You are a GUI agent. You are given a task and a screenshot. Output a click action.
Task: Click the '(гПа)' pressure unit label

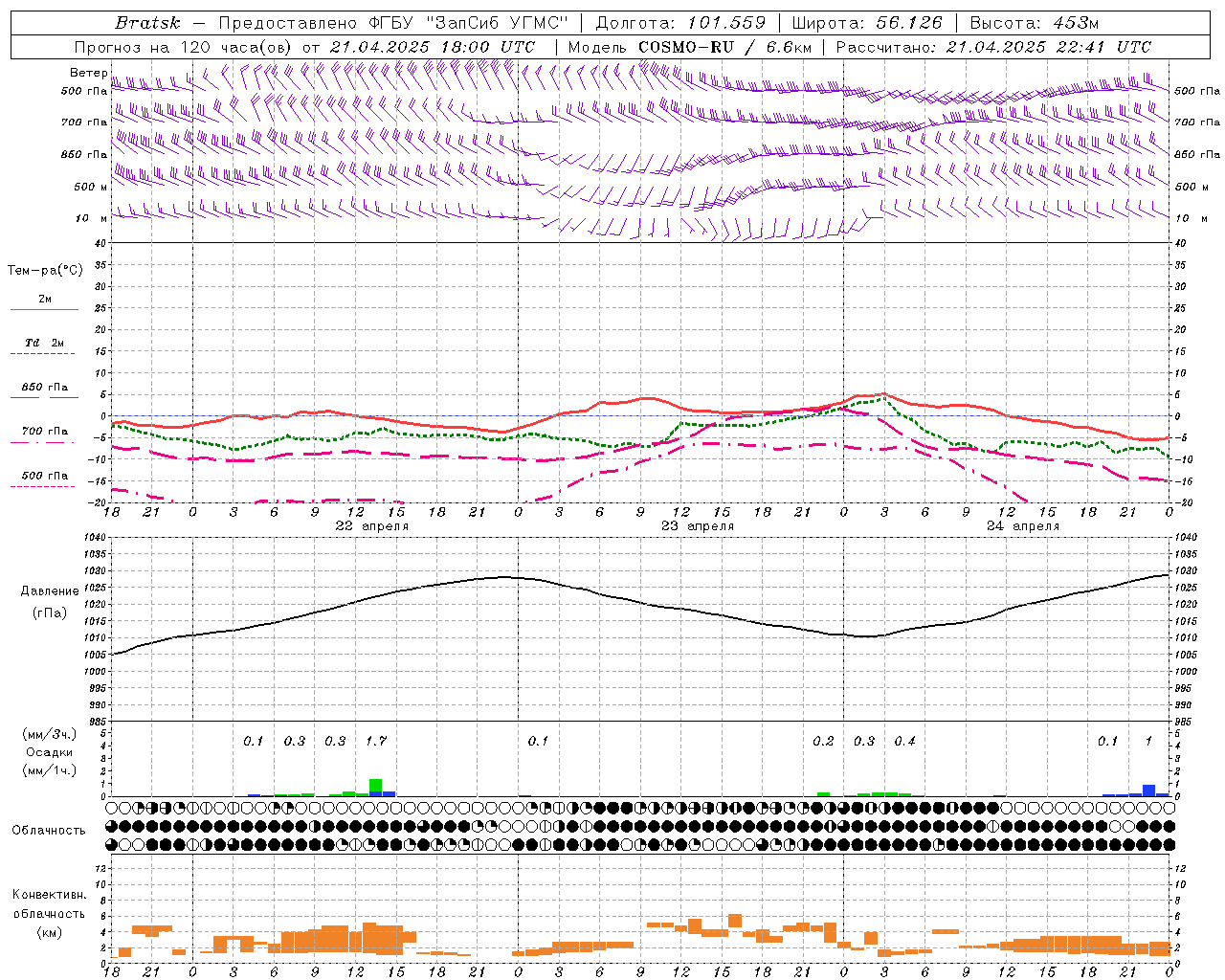pos(49,612)
